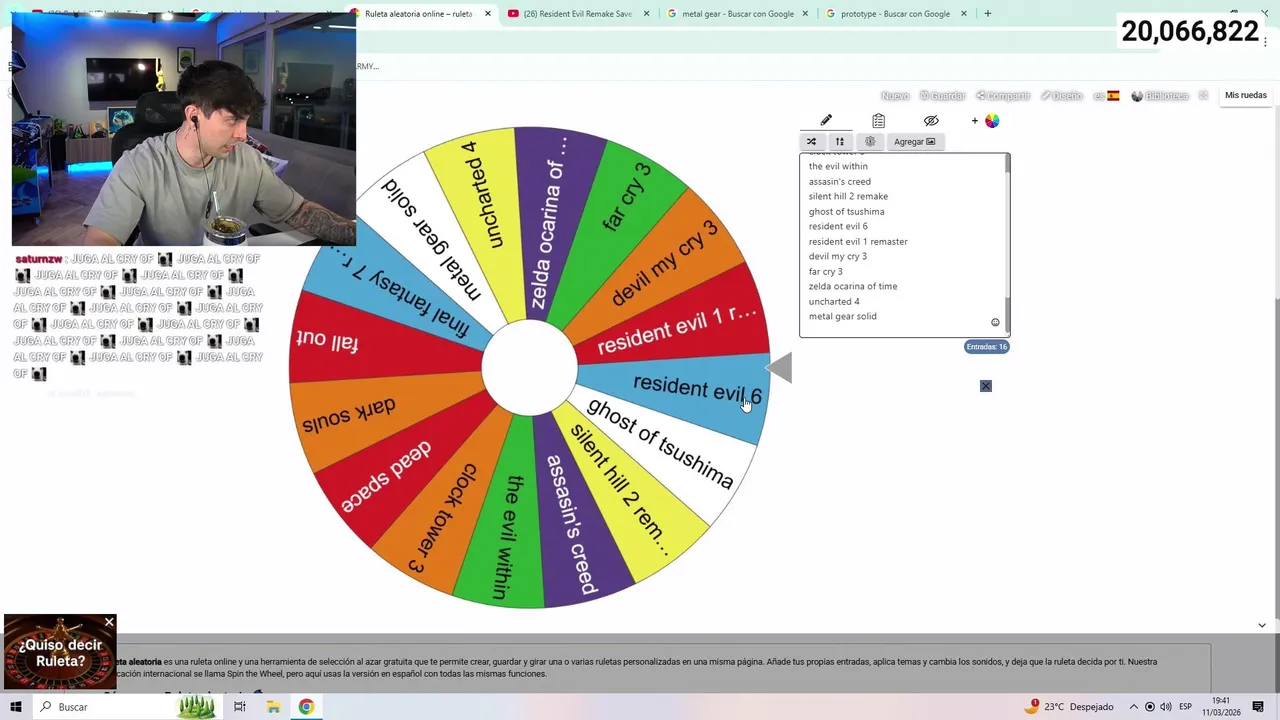Screen dimensions: 1280x720
Task: Open wheel settings gear button
Action: point(870,141)
